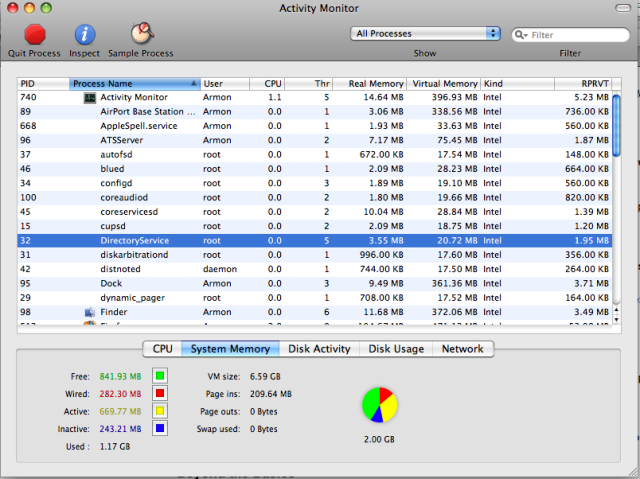Click the blue Inactive memory color swatch
640x479 pixels.
(x=160, y=428)
